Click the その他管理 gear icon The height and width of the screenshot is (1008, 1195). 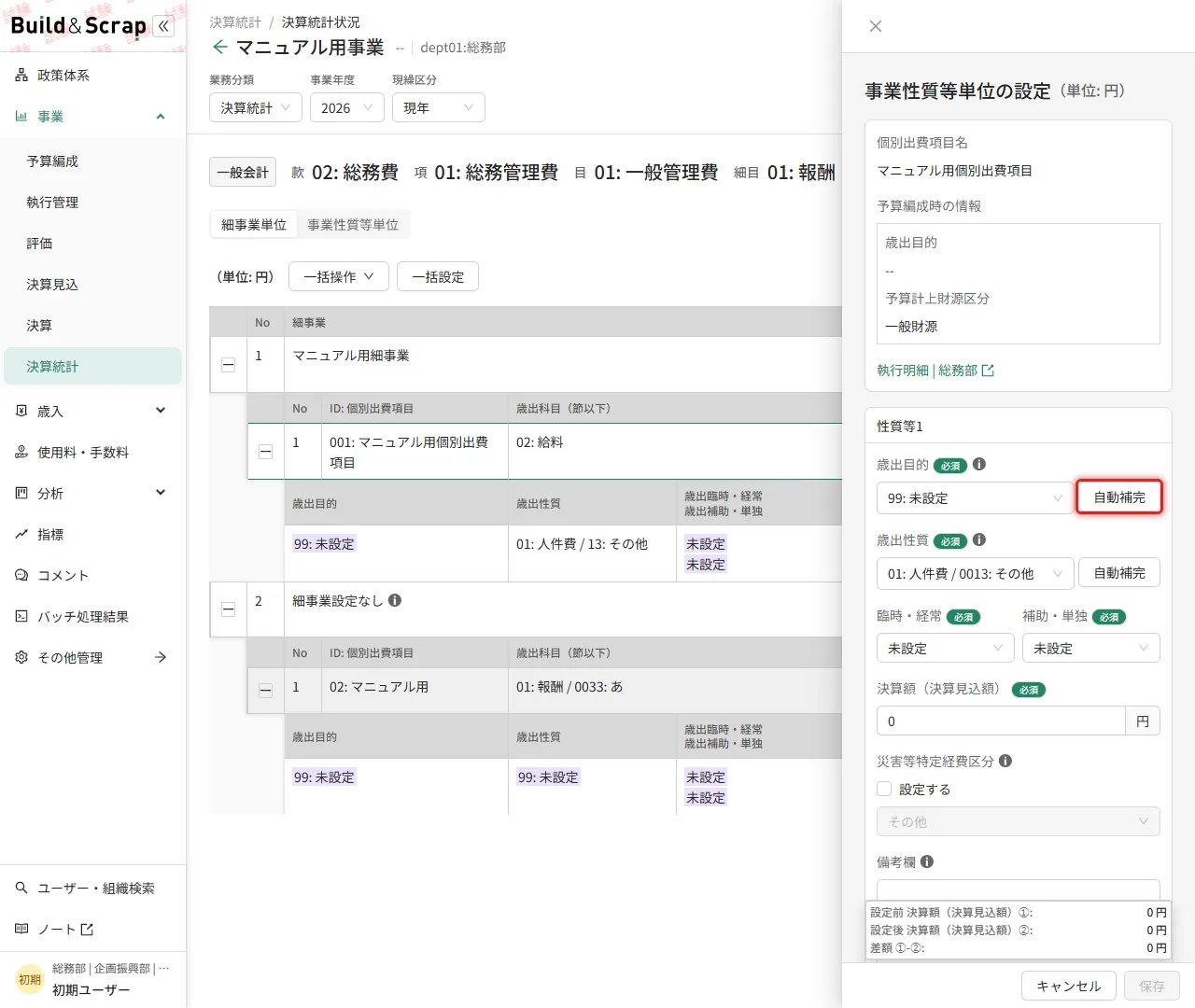point(21,657)
